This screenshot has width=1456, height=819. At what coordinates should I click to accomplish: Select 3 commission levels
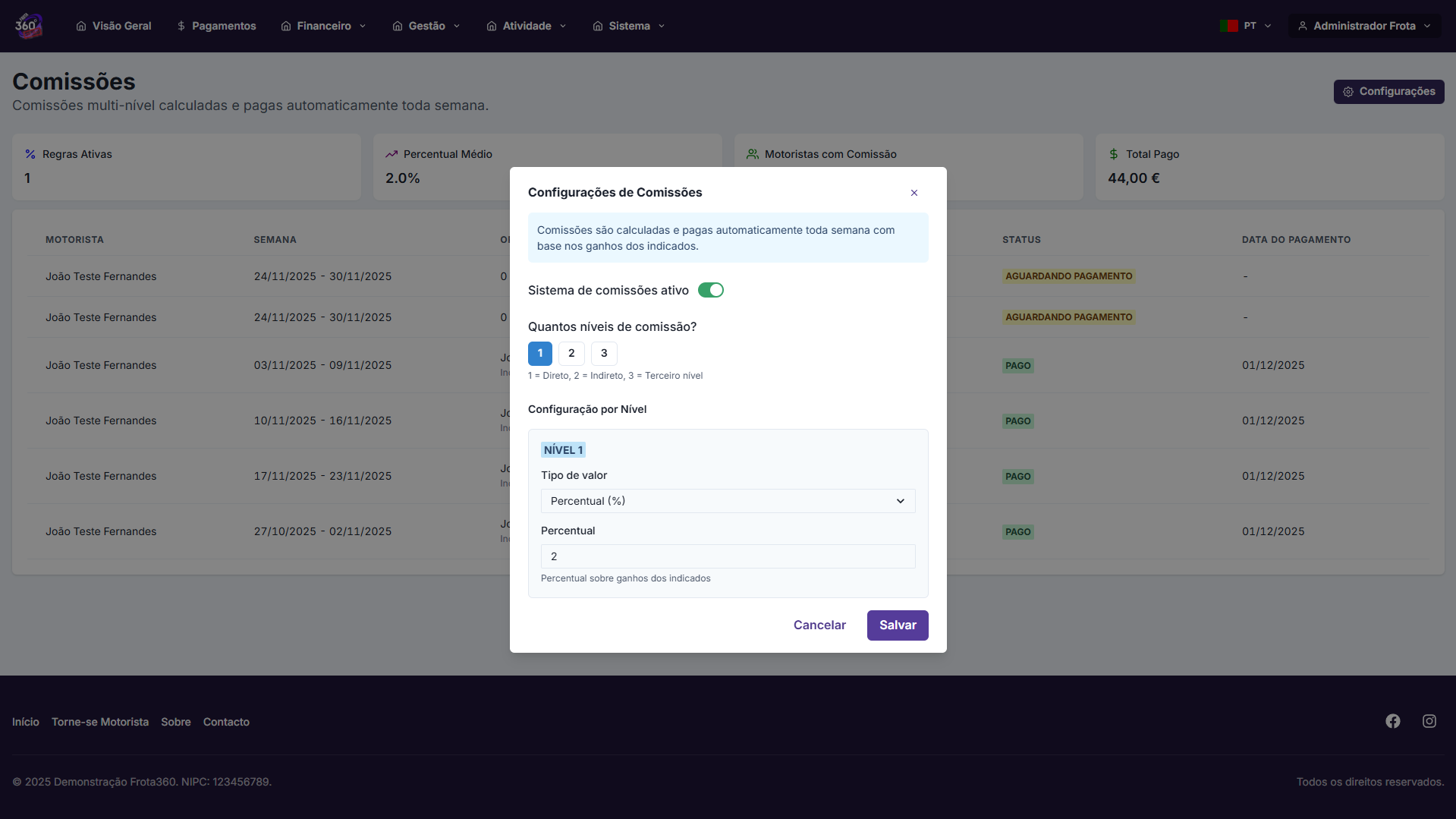tap(604, 353)
